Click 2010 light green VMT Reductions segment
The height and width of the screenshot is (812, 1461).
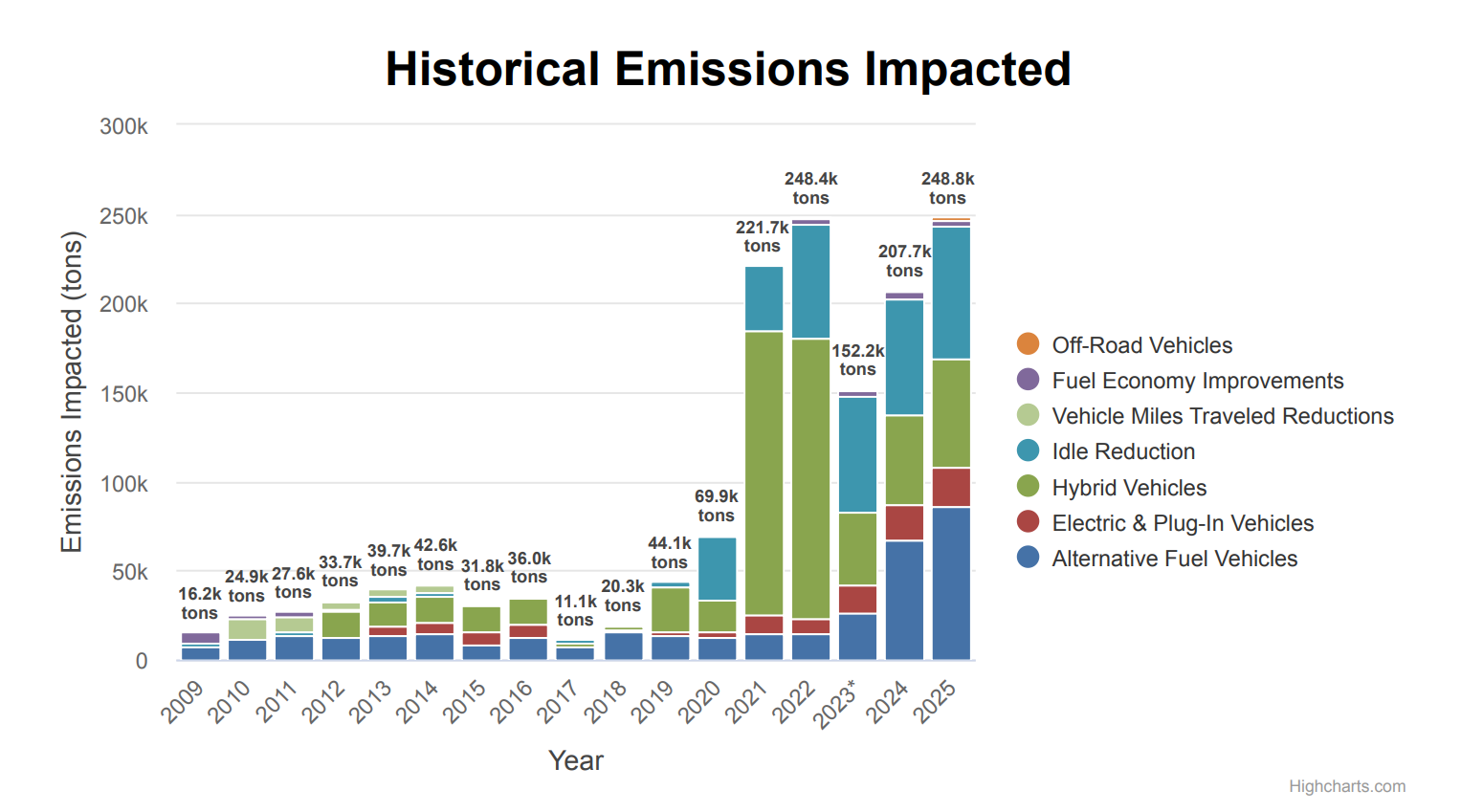pyautogui.click(x=247, y=629)
